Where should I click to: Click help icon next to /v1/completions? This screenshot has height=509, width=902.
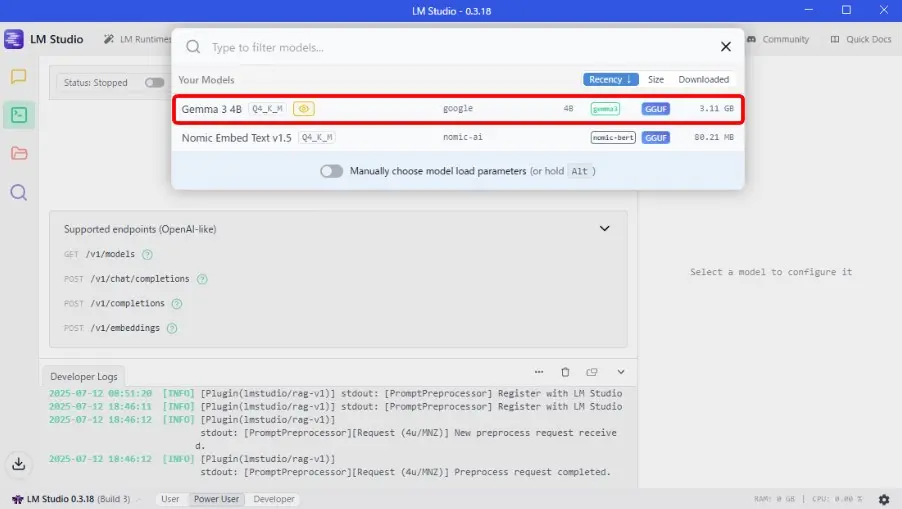click(177, 304)
